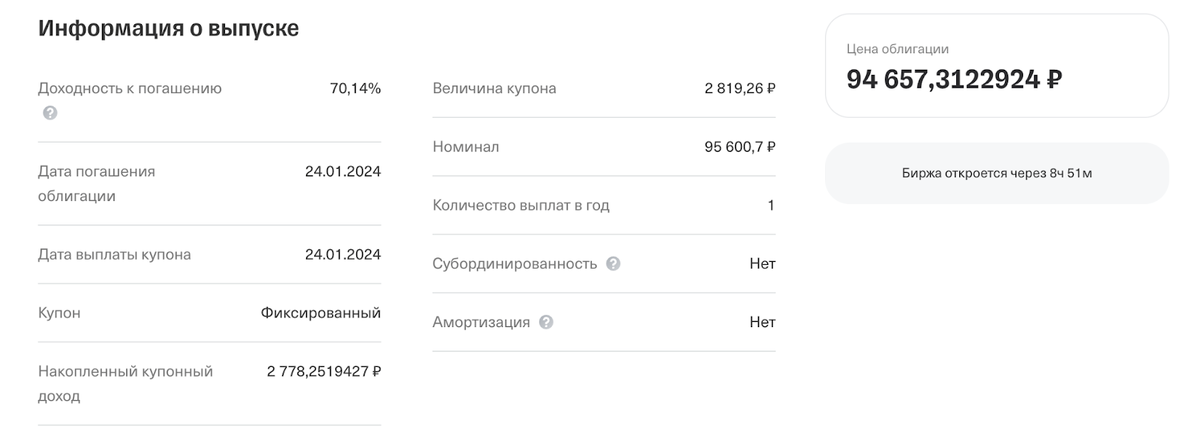Click the Дата выплаты купона date value
Screen dimensions: 1200x448
[x=343, y=254]
